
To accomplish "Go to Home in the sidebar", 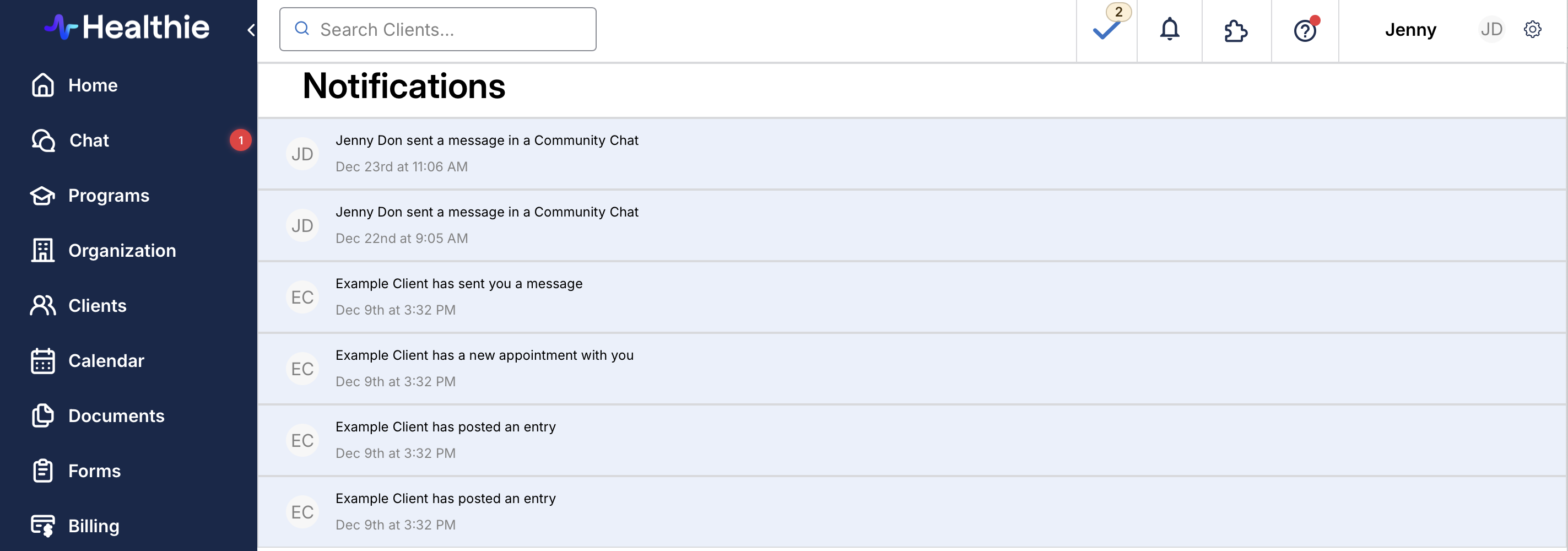I will [93, 85].
